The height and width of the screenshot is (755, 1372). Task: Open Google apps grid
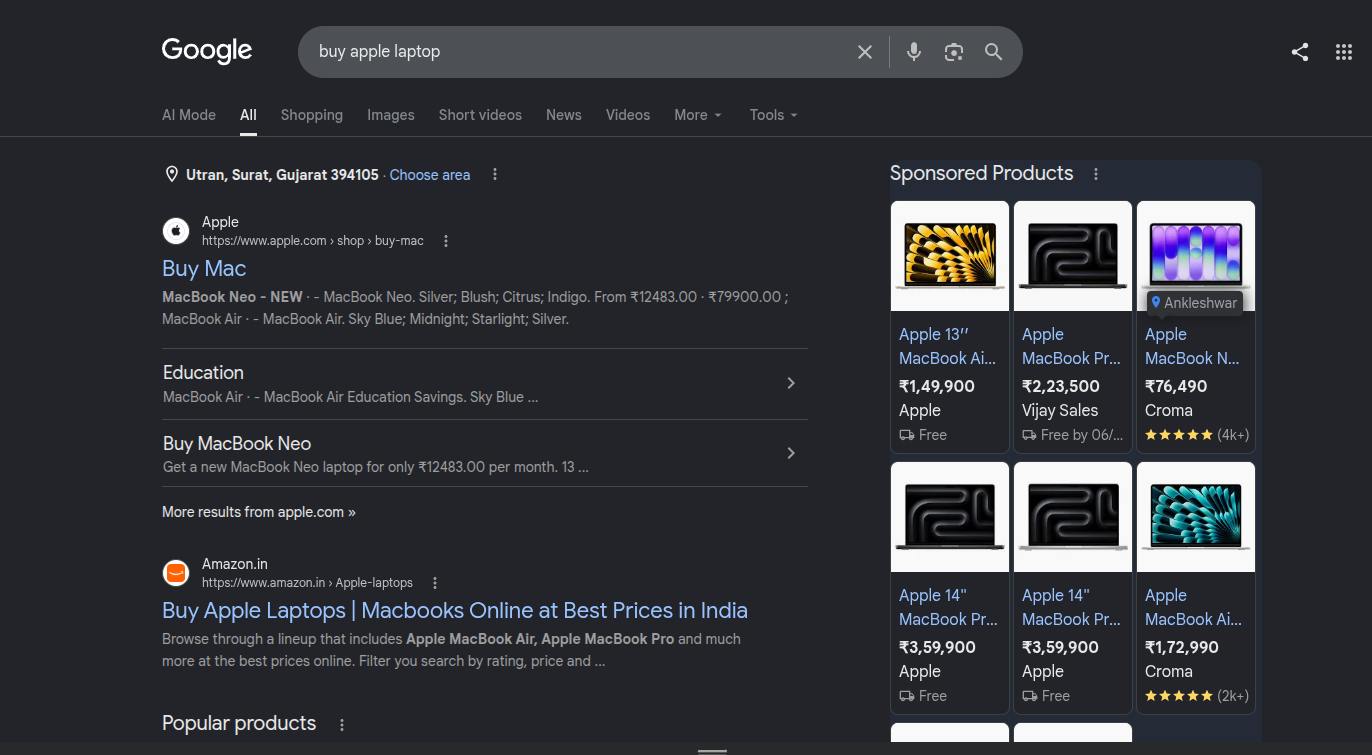point(1344,52)
